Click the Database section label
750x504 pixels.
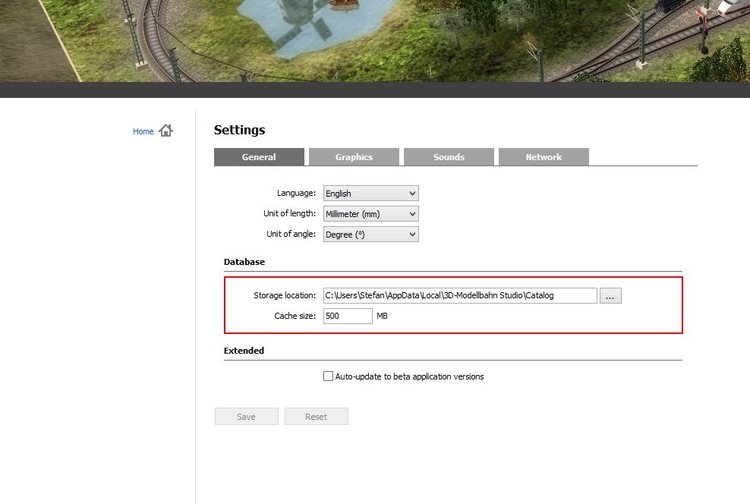244,262
